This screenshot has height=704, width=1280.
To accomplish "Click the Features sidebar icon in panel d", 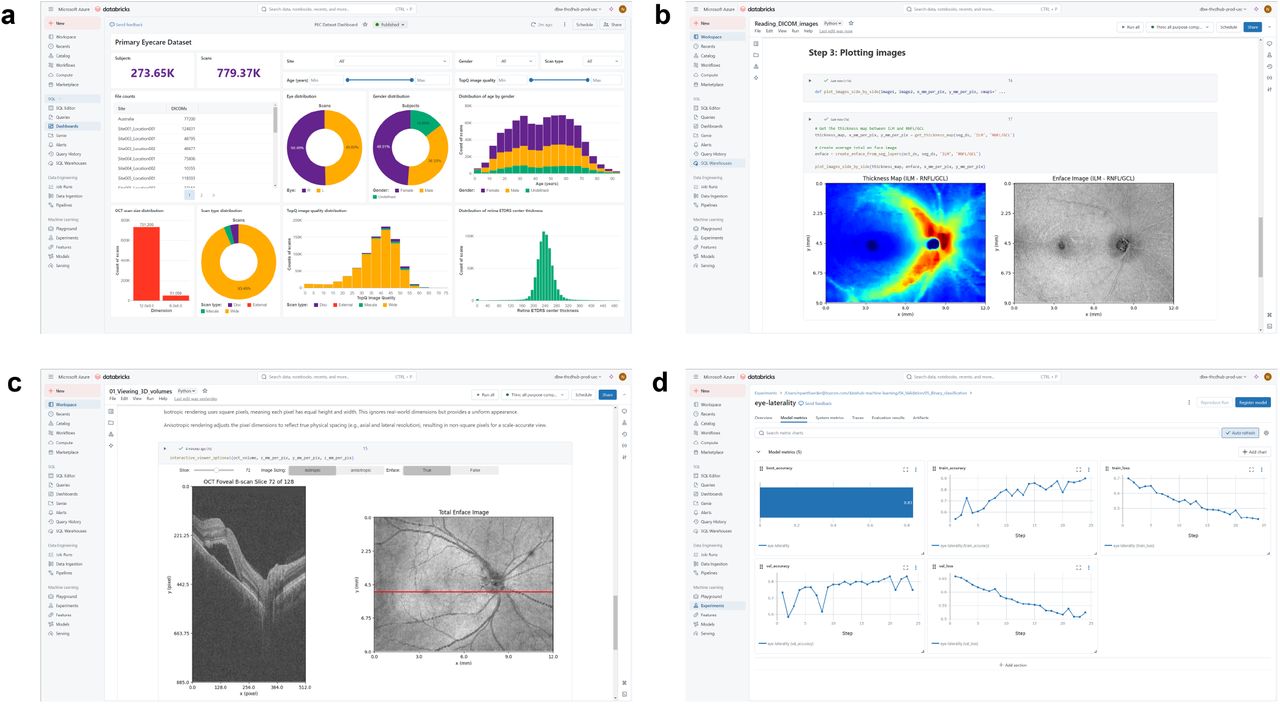I will (x=695, y=615).
